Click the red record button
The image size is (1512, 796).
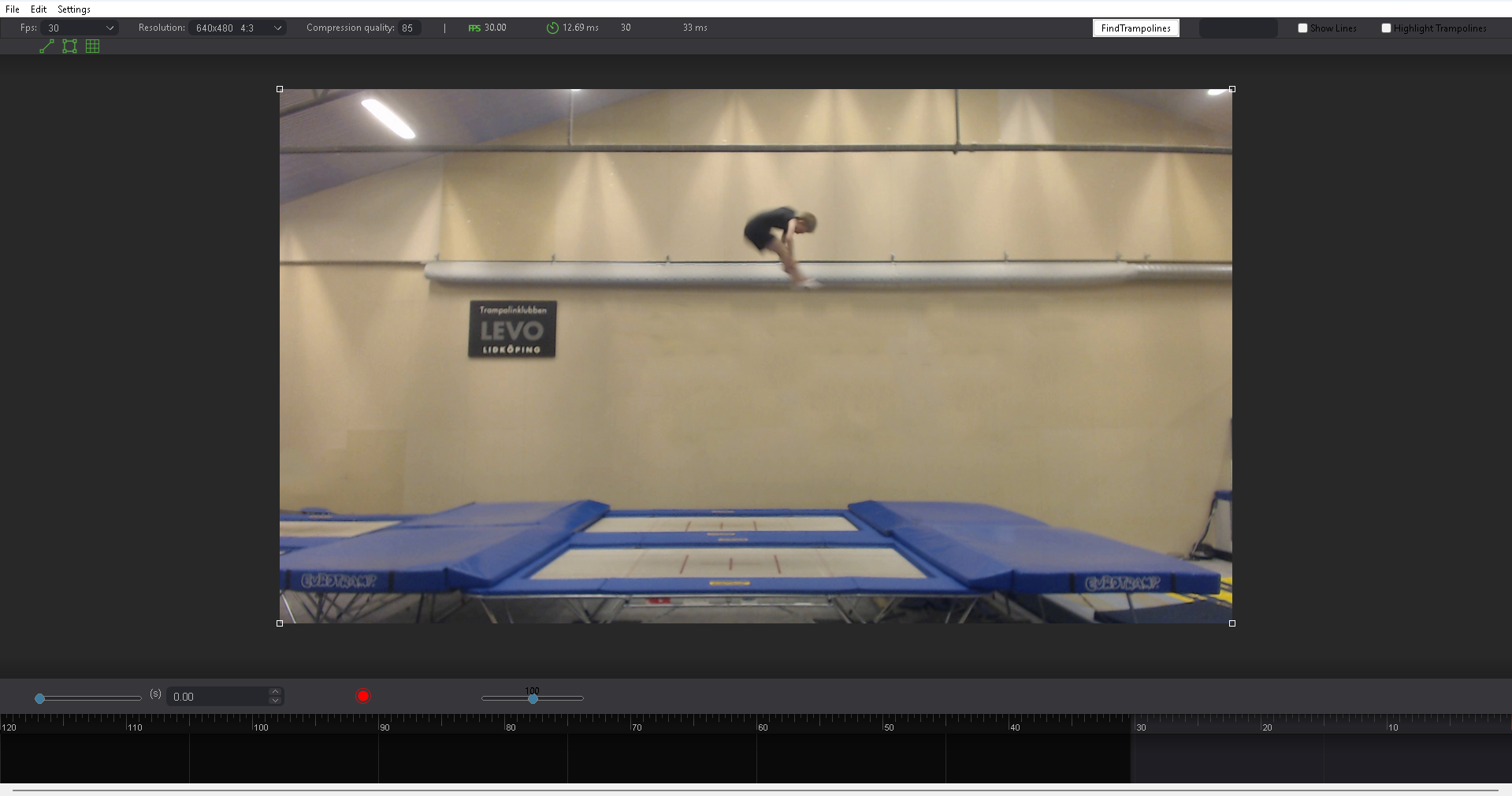point(363,697)
